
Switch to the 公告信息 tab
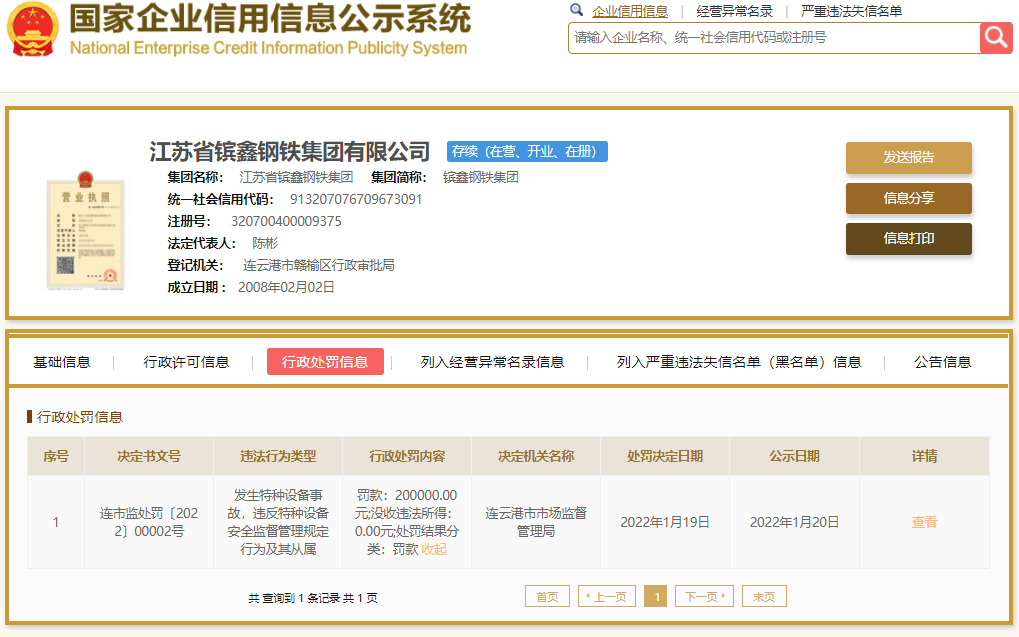click(x=942, y=362)
